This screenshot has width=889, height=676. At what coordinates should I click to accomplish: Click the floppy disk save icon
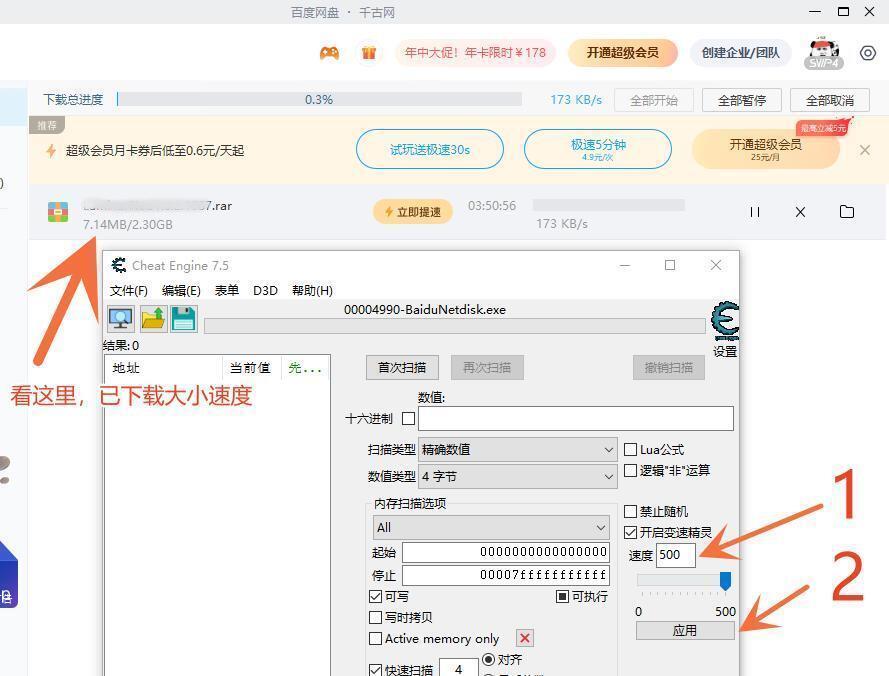[x=184, y=319]
